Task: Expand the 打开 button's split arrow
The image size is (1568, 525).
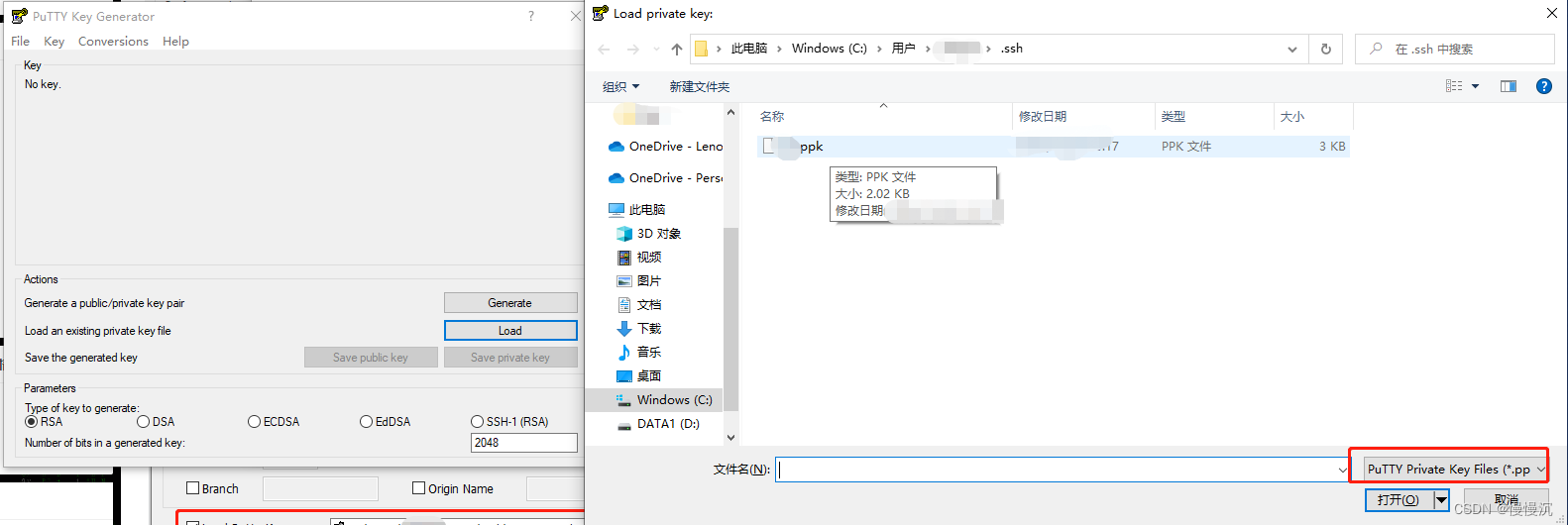Action: 1441,500
